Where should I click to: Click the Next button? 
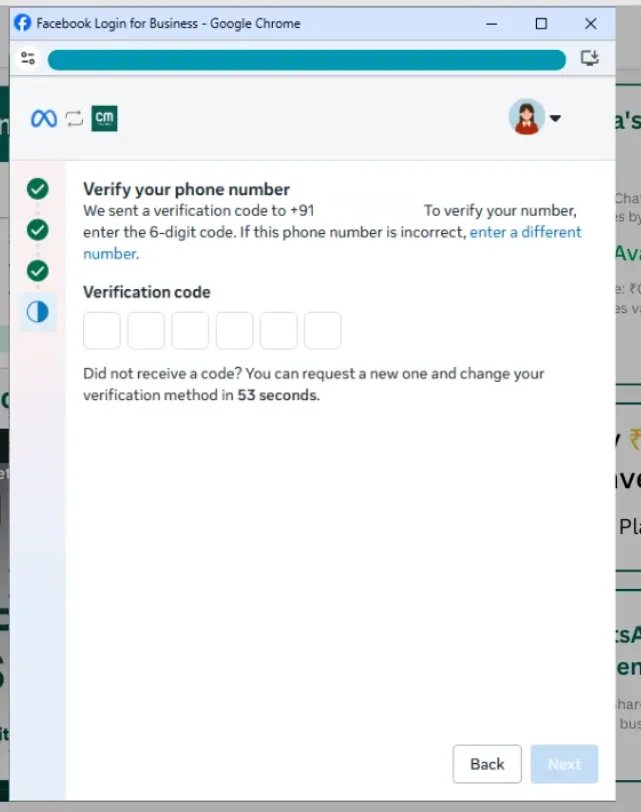[x=564, y=764]
